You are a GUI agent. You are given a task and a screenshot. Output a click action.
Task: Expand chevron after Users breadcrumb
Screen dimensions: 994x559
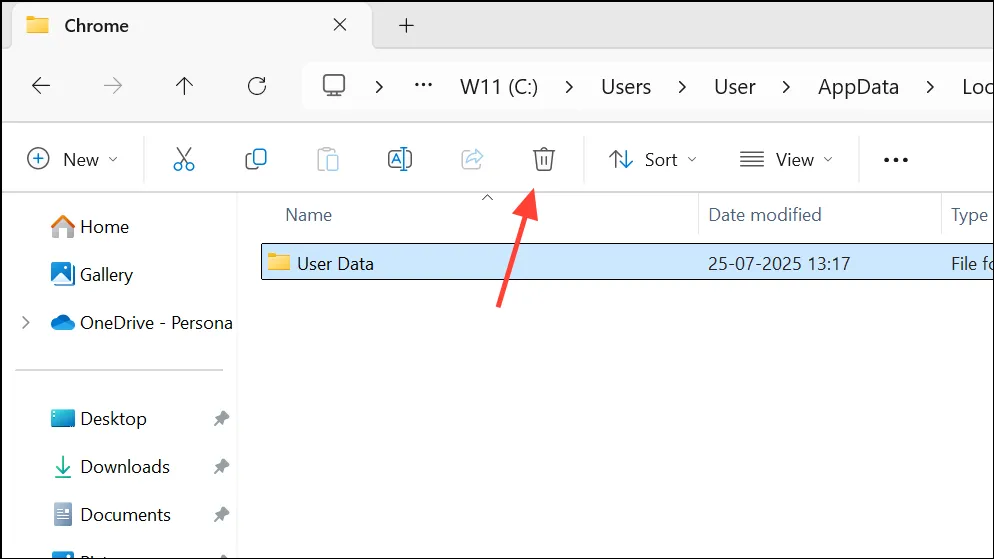pos(682,87)
